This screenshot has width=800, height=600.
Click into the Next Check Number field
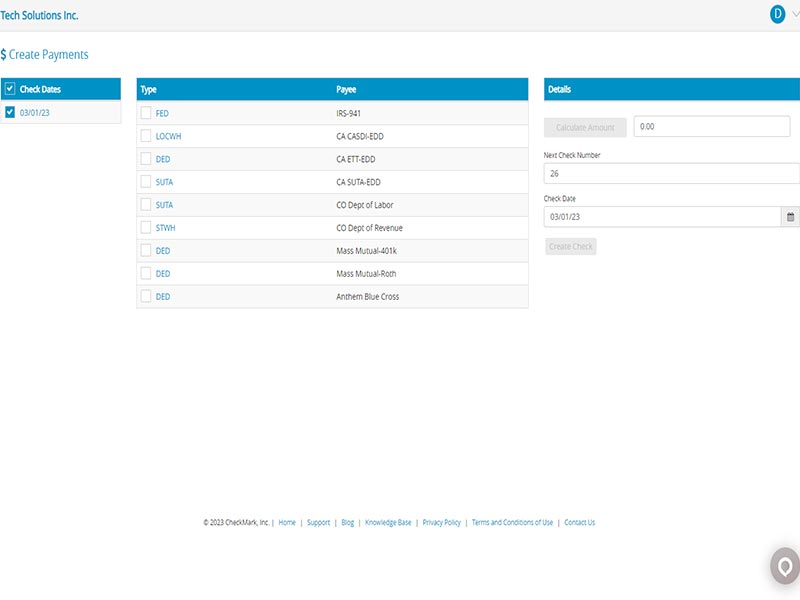click(670, 173)
